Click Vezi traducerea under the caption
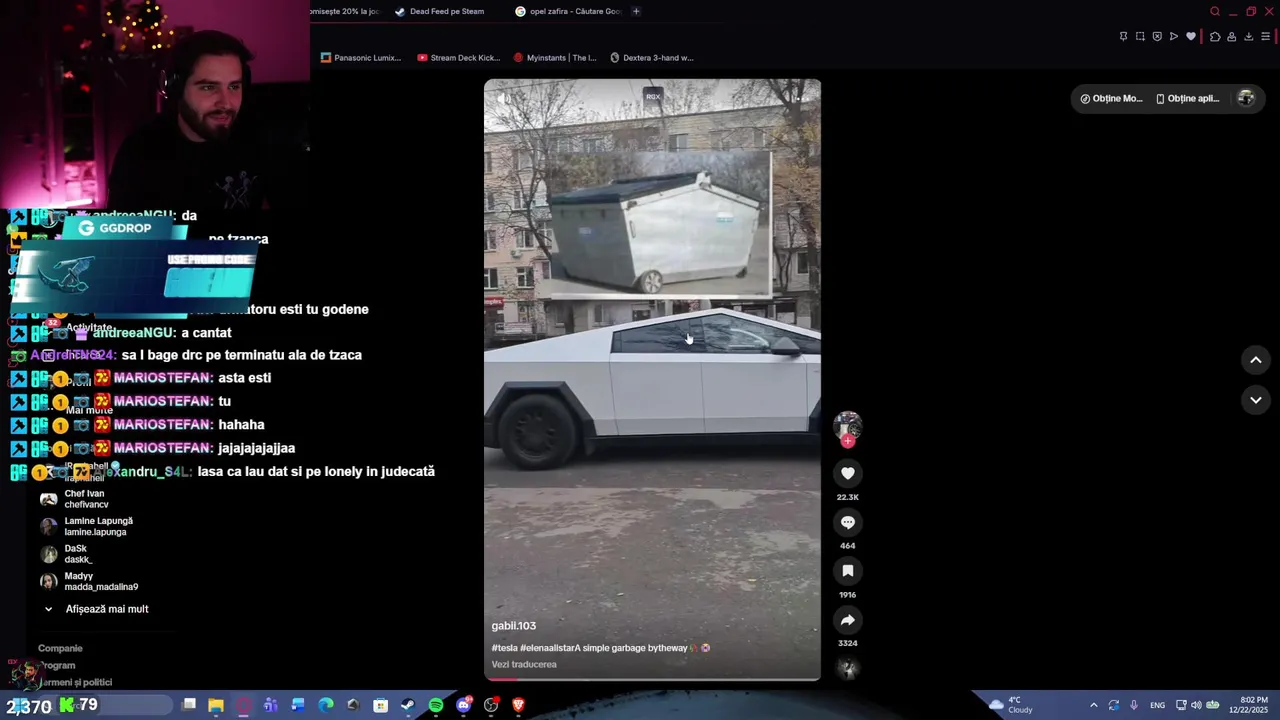This screenshot has width=1280, height=720. 524,664
